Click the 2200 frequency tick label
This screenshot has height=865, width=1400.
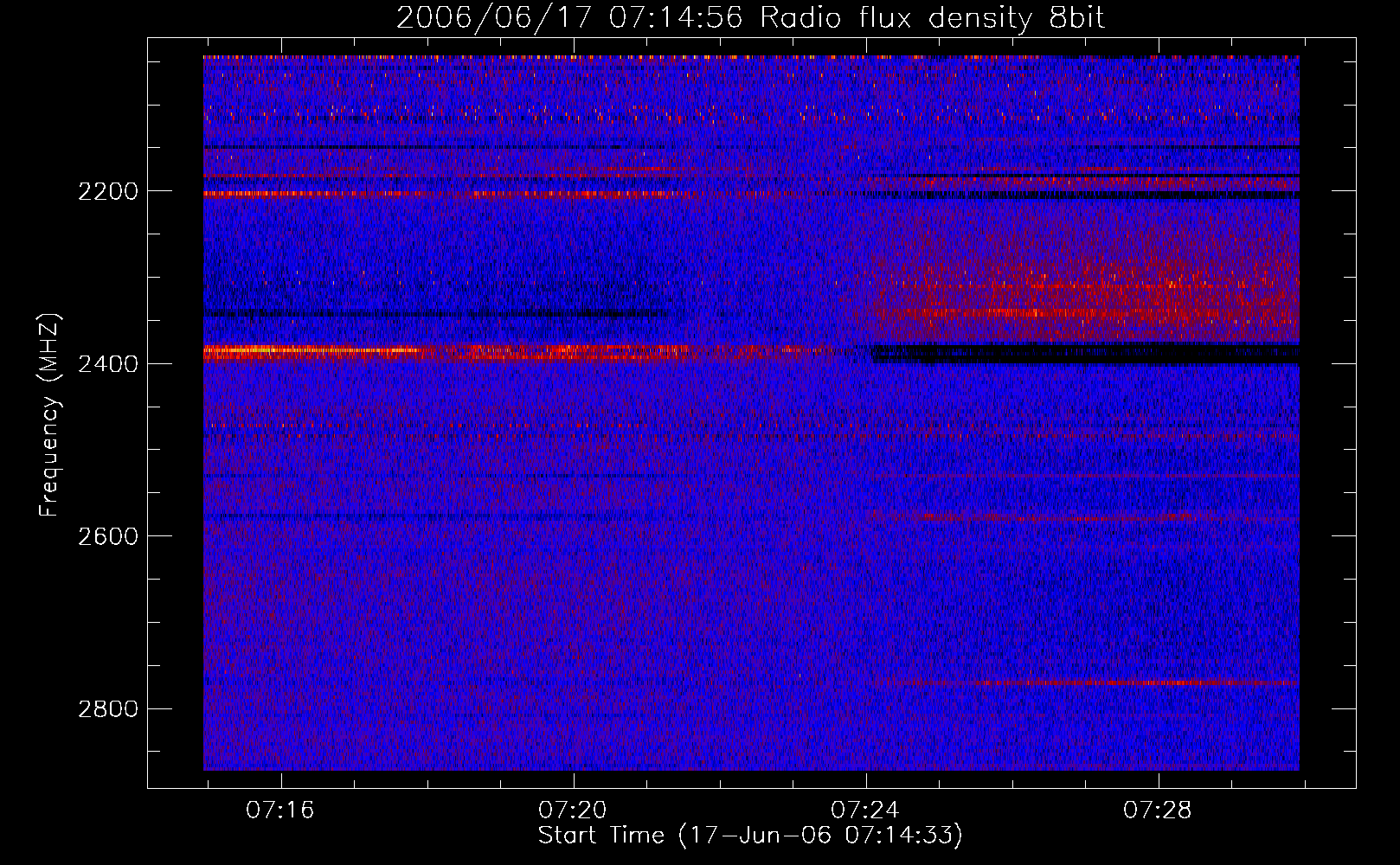[108, 191]
